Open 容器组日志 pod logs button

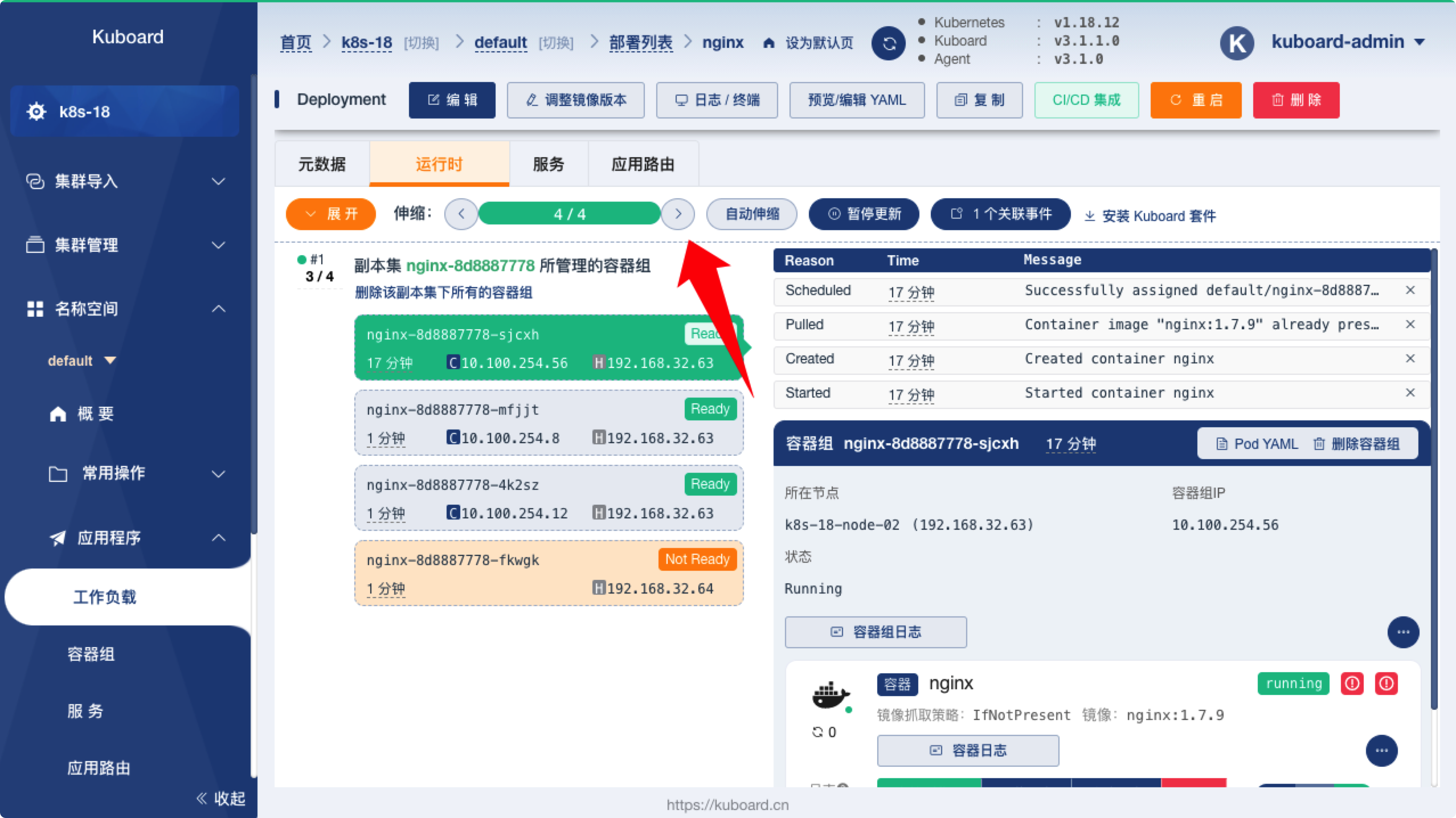(x=876, y=632)
